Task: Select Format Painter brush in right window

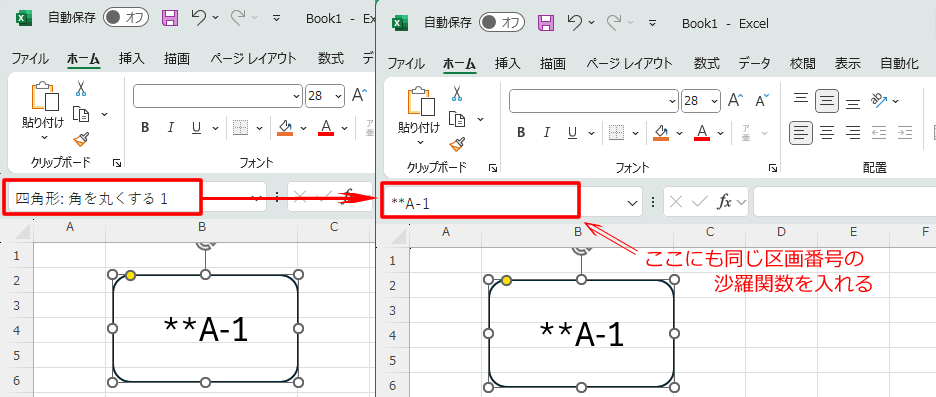Action: (x=457, y=144)
